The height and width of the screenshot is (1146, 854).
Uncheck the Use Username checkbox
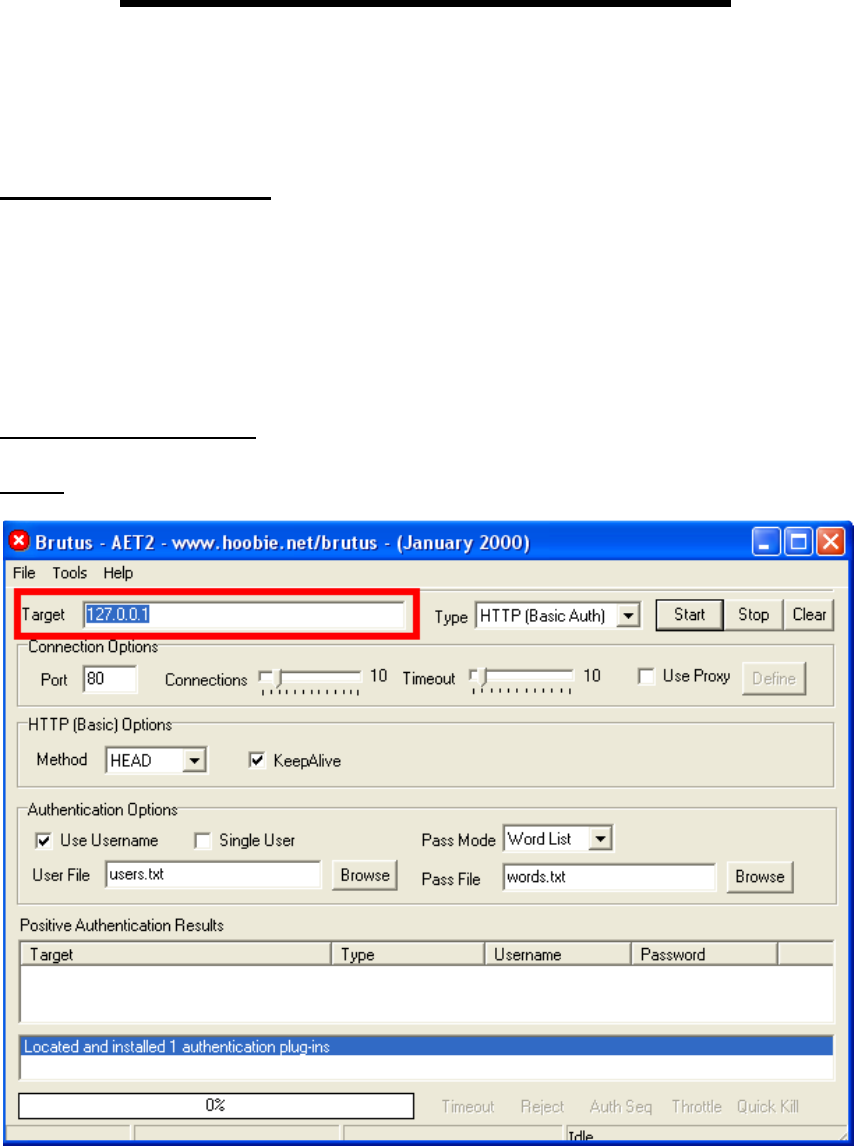pos(44,841)
